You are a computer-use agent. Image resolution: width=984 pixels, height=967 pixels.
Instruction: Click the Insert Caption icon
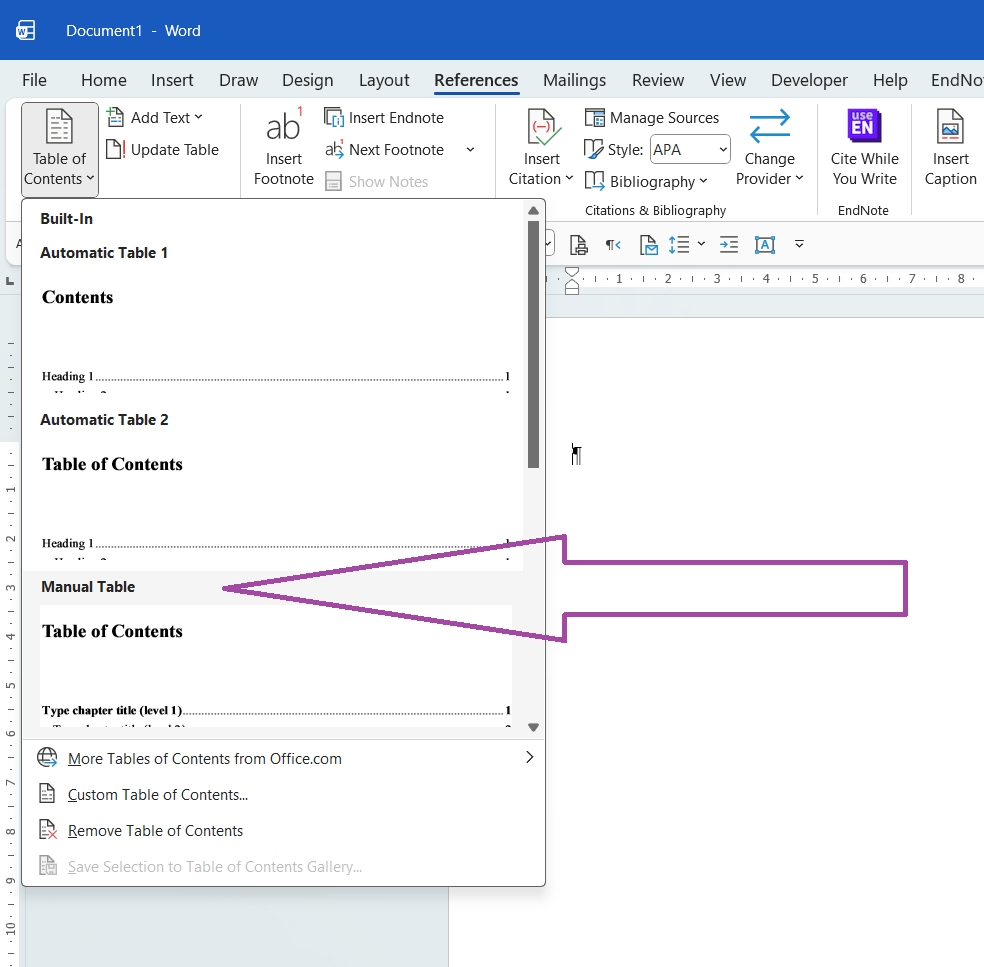point(950,126)
